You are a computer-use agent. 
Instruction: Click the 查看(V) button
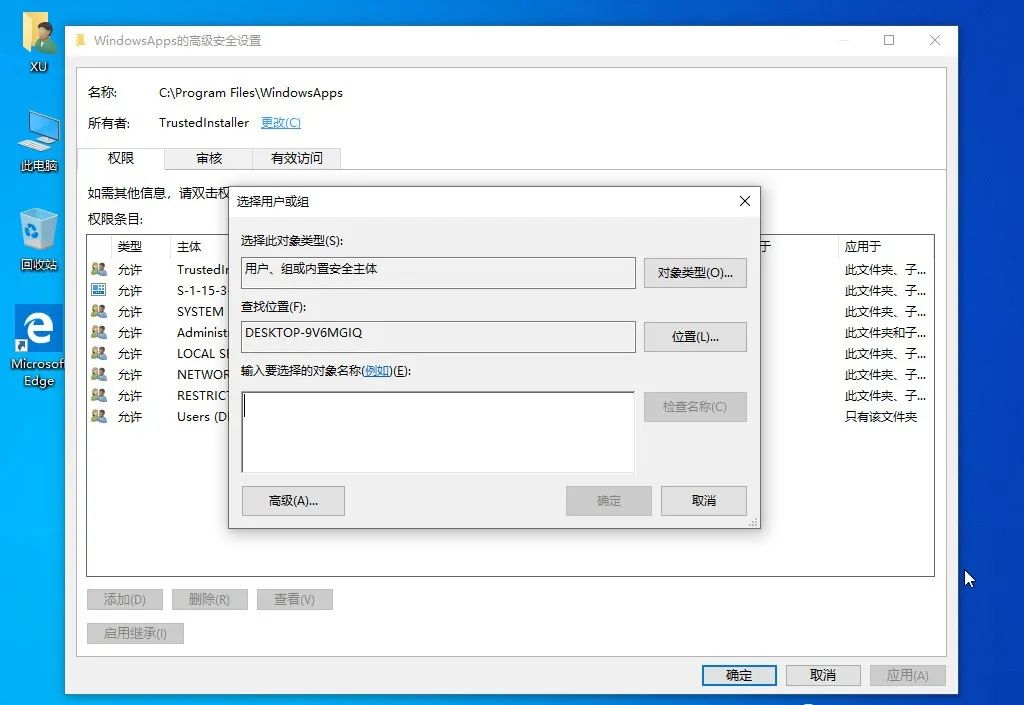[295, 599]
